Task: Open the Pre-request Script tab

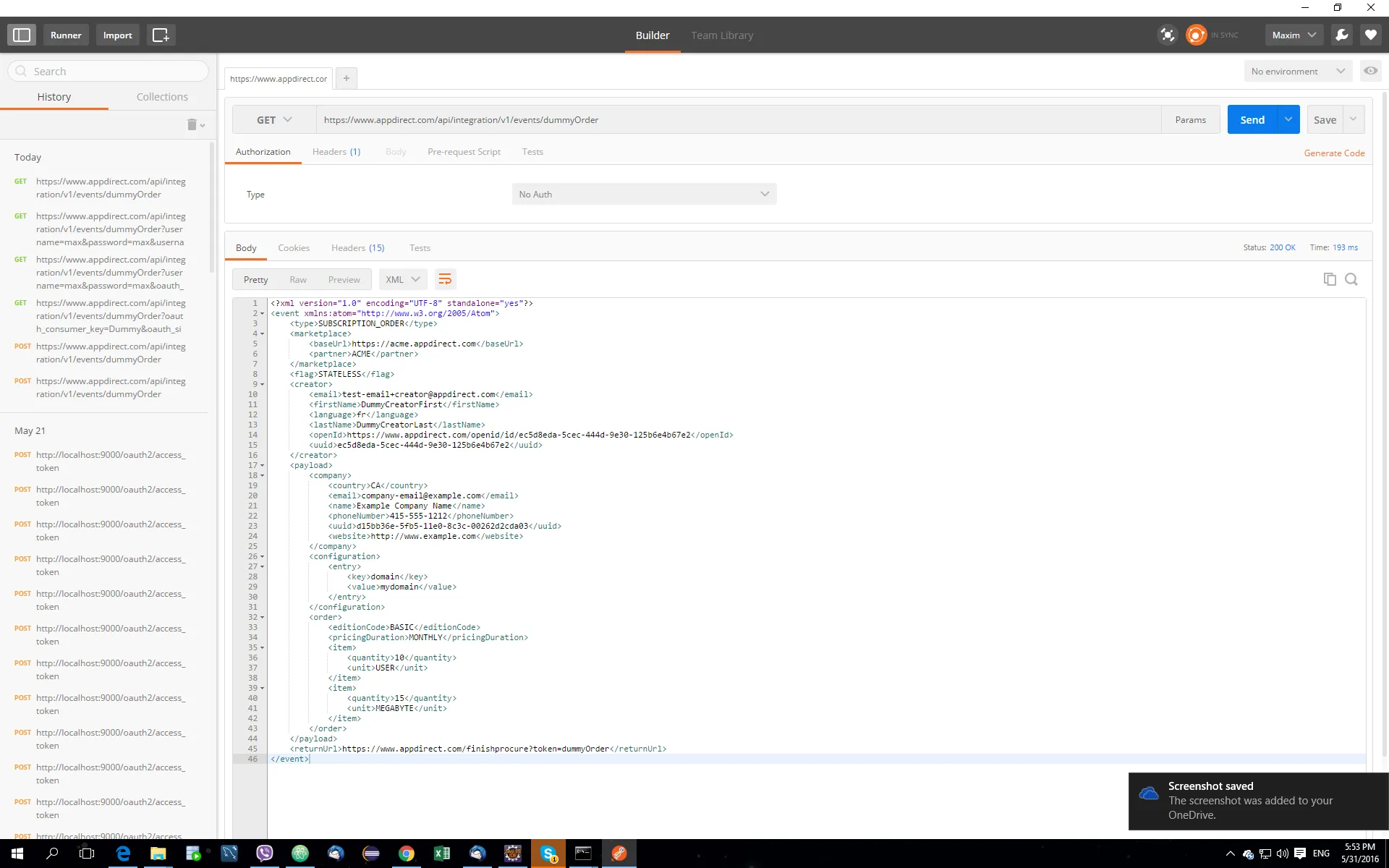Action: click(x=464, y=152)
